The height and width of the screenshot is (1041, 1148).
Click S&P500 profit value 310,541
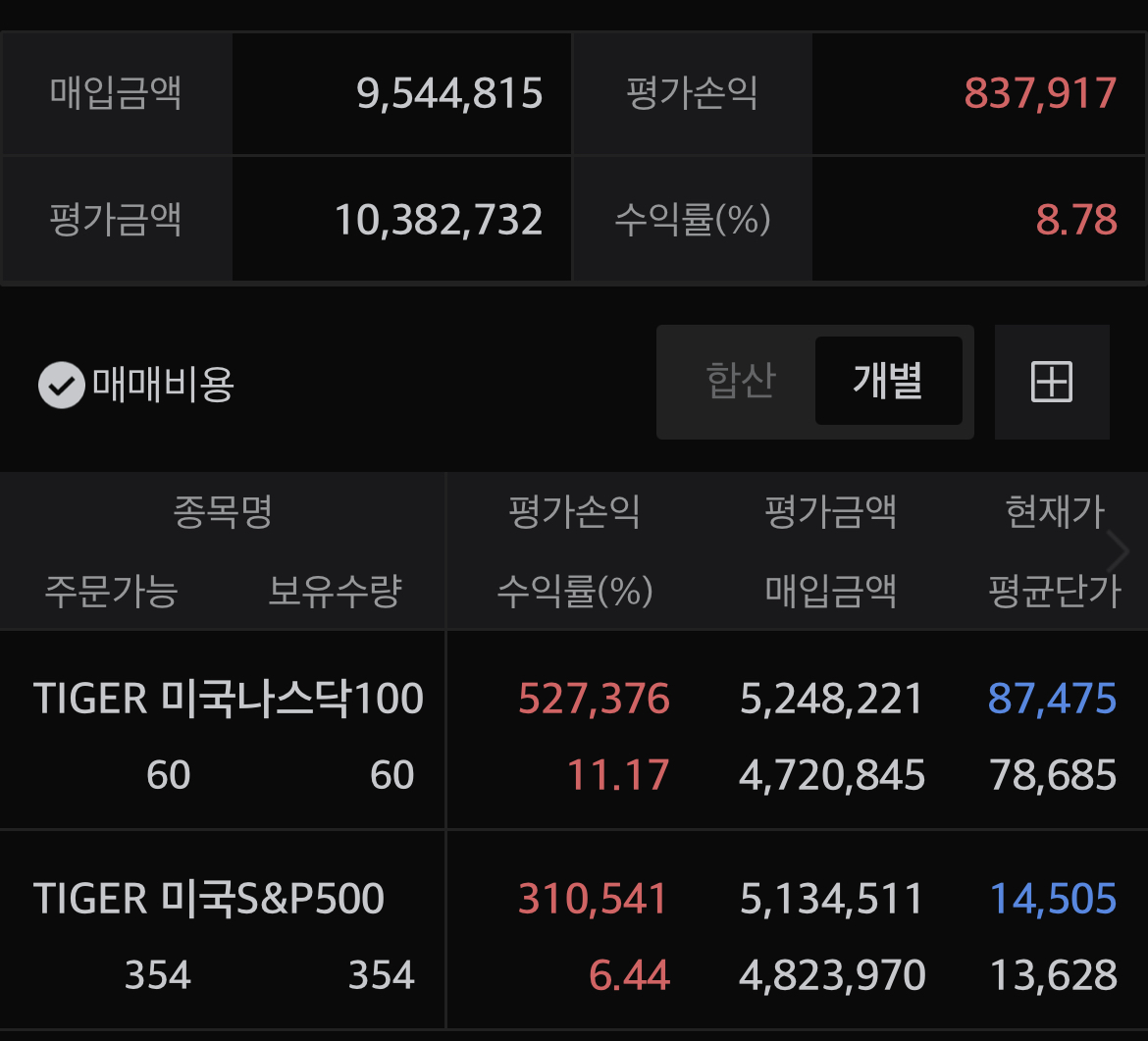(x=594, y=899)
